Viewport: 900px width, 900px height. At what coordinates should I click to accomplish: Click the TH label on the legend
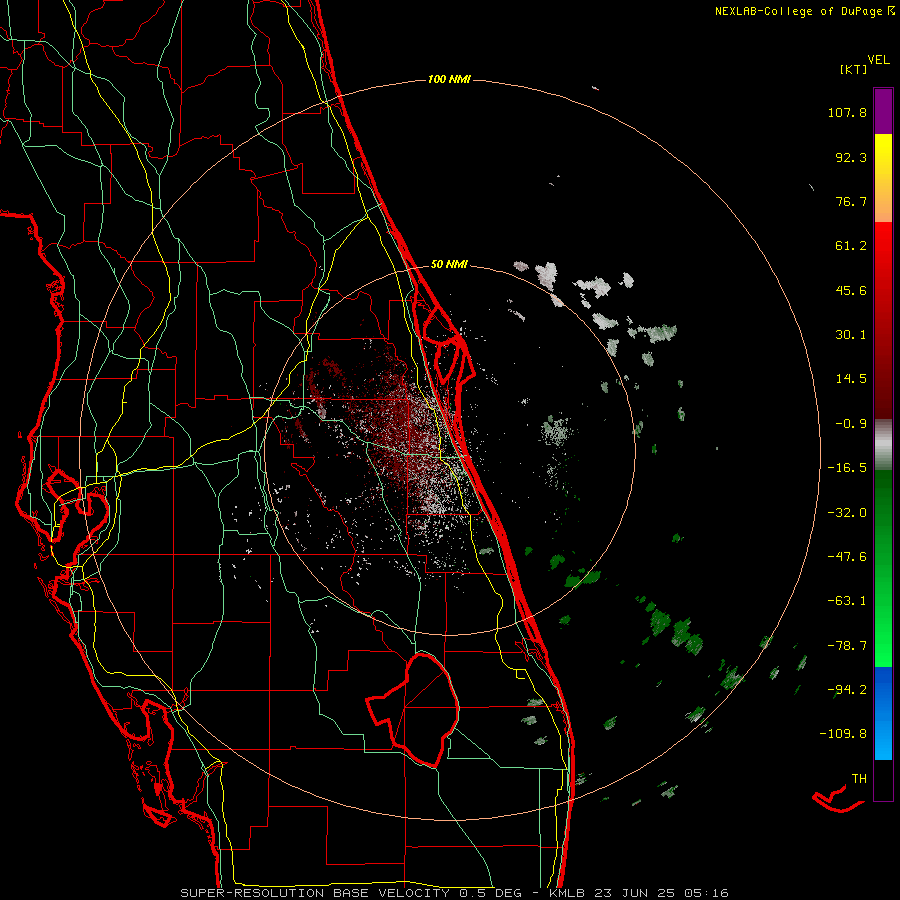pyautogui.click(x=859, y=779)
